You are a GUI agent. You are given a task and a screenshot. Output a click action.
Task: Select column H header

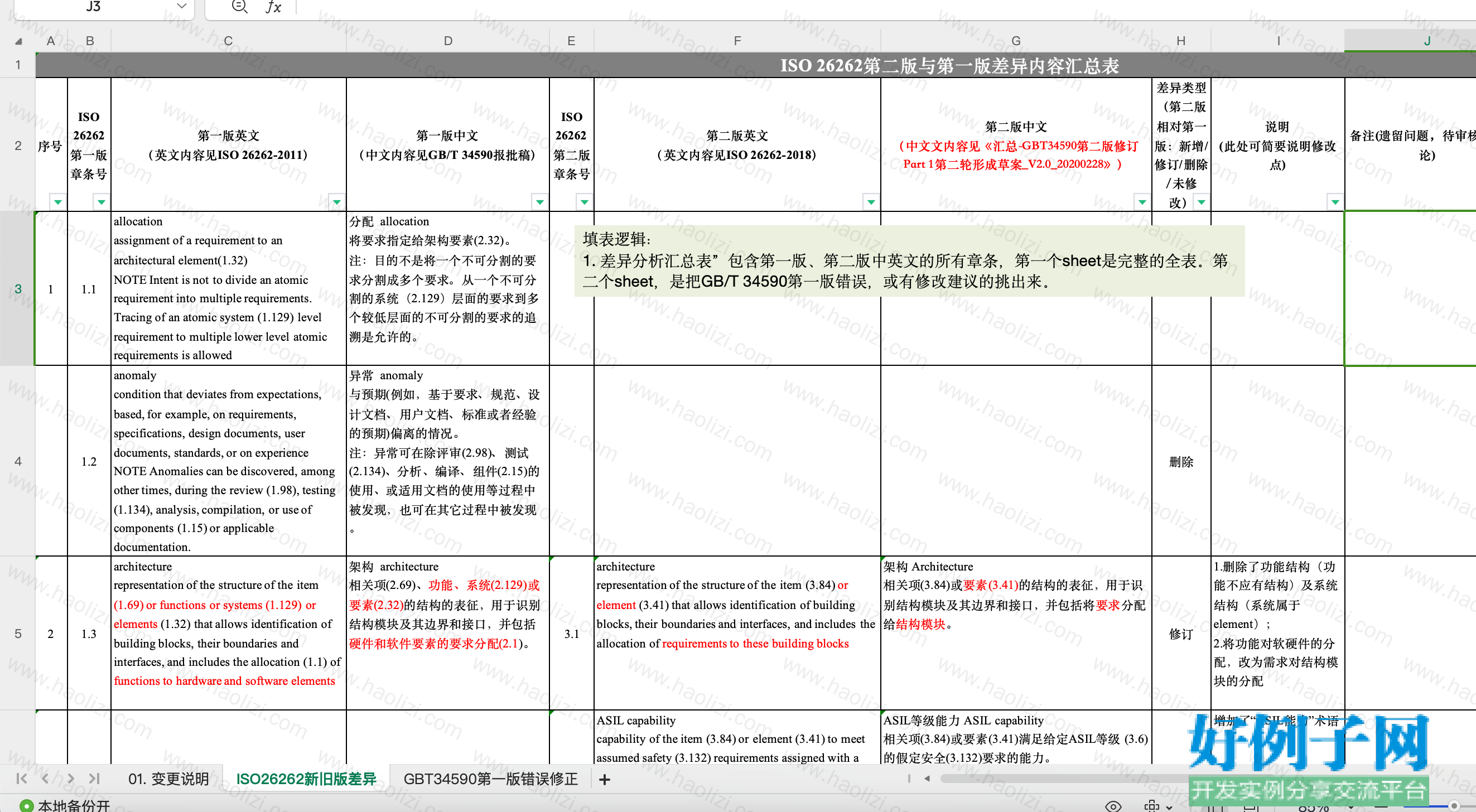1180,41
